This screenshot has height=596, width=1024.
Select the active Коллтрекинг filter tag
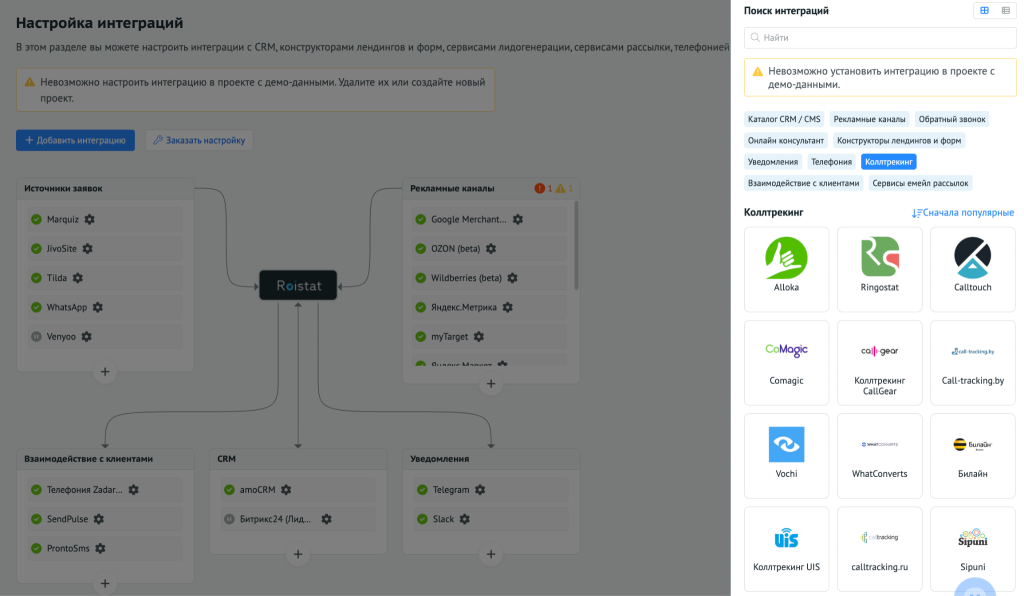(888, 162)
